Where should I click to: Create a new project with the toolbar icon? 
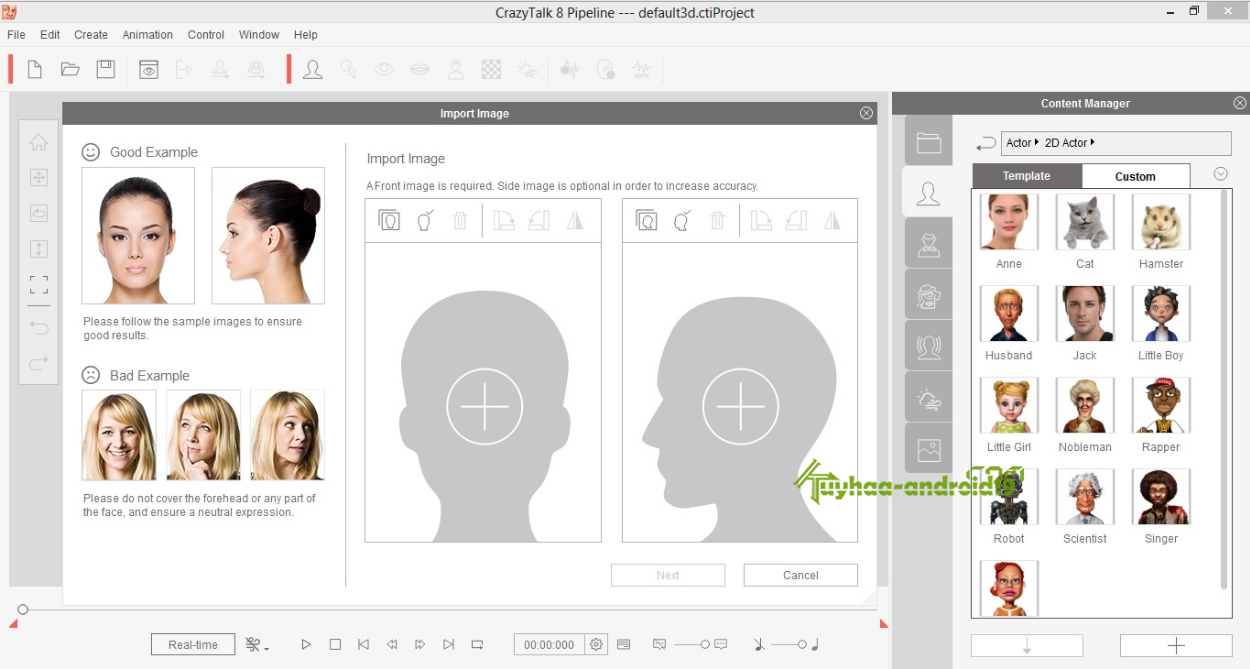pos(35,69)
